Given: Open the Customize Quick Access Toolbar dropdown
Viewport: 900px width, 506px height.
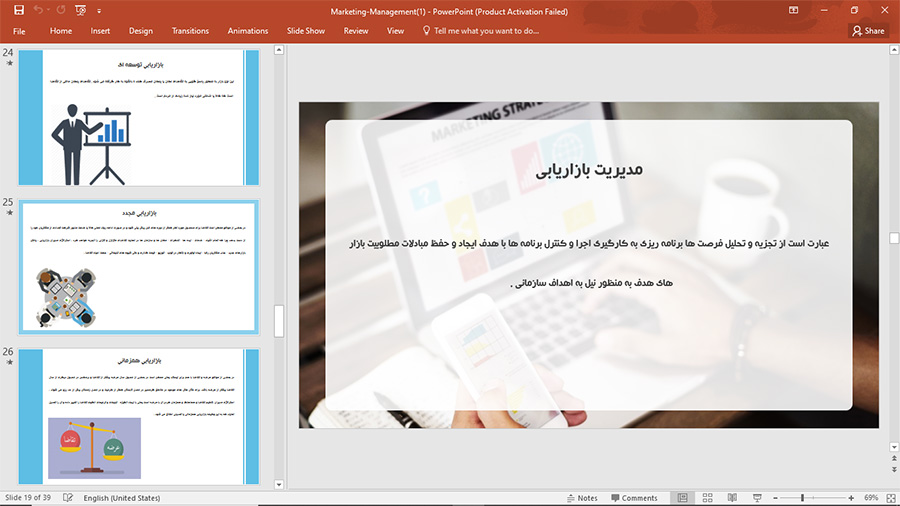Looking at the screenshot, I should pyautogui.click(x=101, y=10).
